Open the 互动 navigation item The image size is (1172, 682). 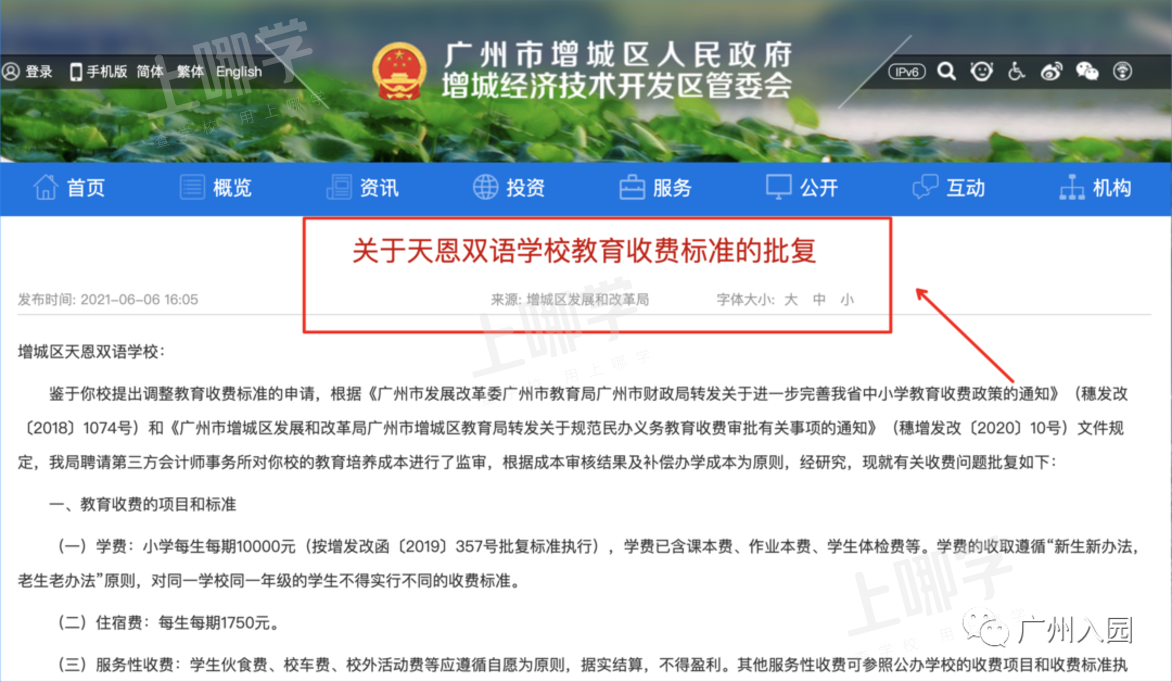tap(949, 188)
